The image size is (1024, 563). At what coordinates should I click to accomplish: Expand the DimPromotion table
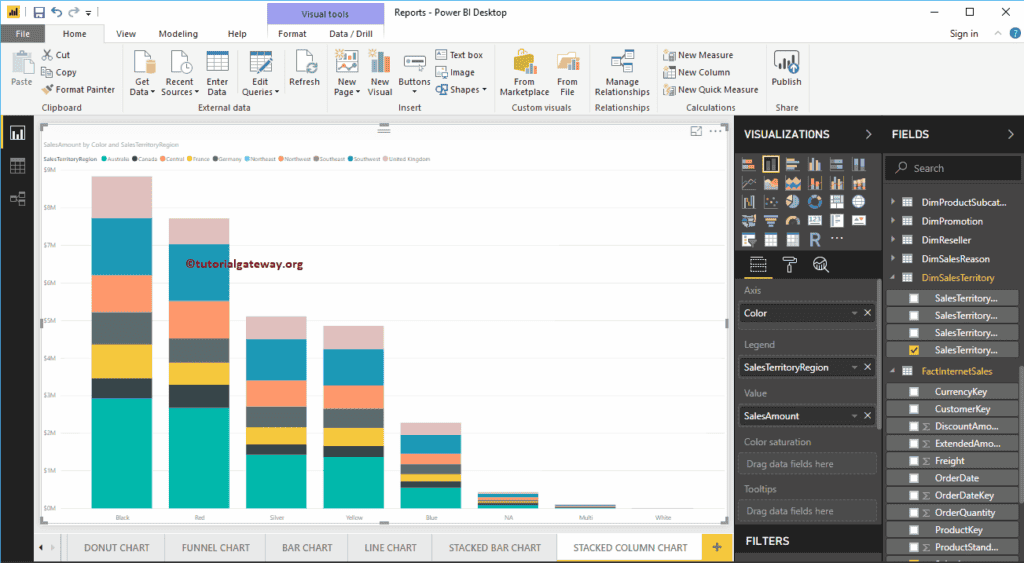tap(893, 221)
